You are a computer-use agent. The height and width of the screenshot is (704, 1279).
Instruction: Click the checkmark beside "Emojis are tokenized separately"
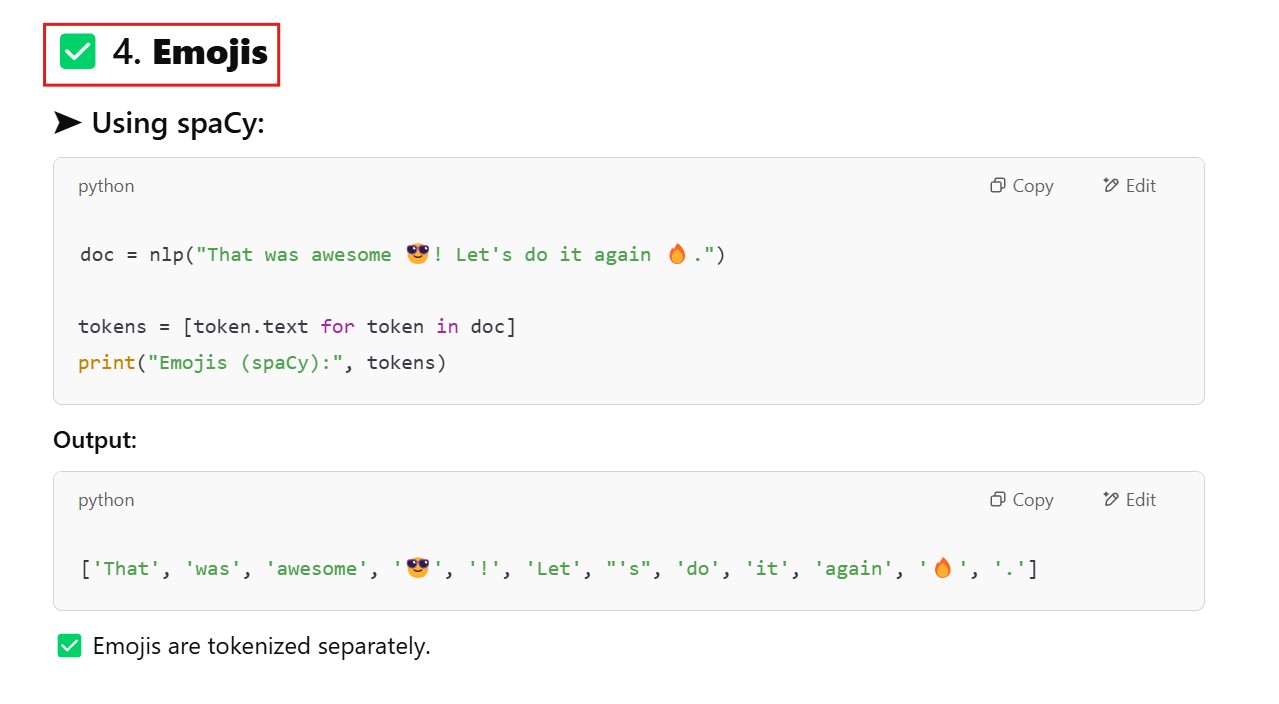pyautogui.click(x=69, y=646)
